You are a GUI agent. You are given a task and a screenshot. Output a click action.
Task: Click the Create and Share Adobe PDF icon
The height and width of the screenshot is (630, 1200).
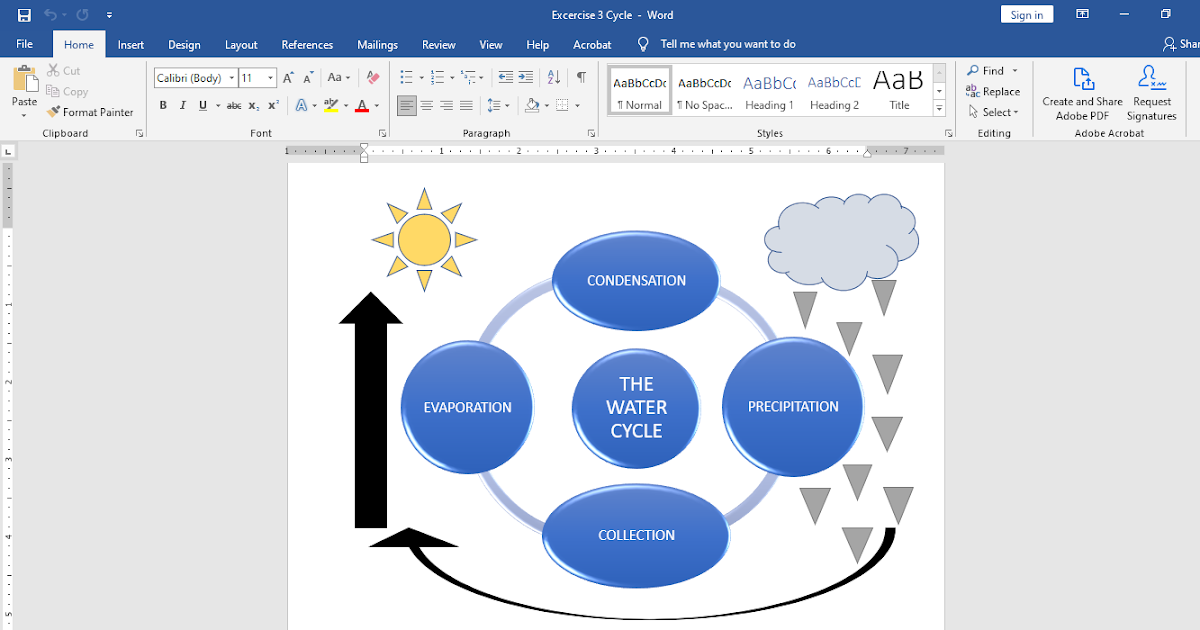(1082, 90)
